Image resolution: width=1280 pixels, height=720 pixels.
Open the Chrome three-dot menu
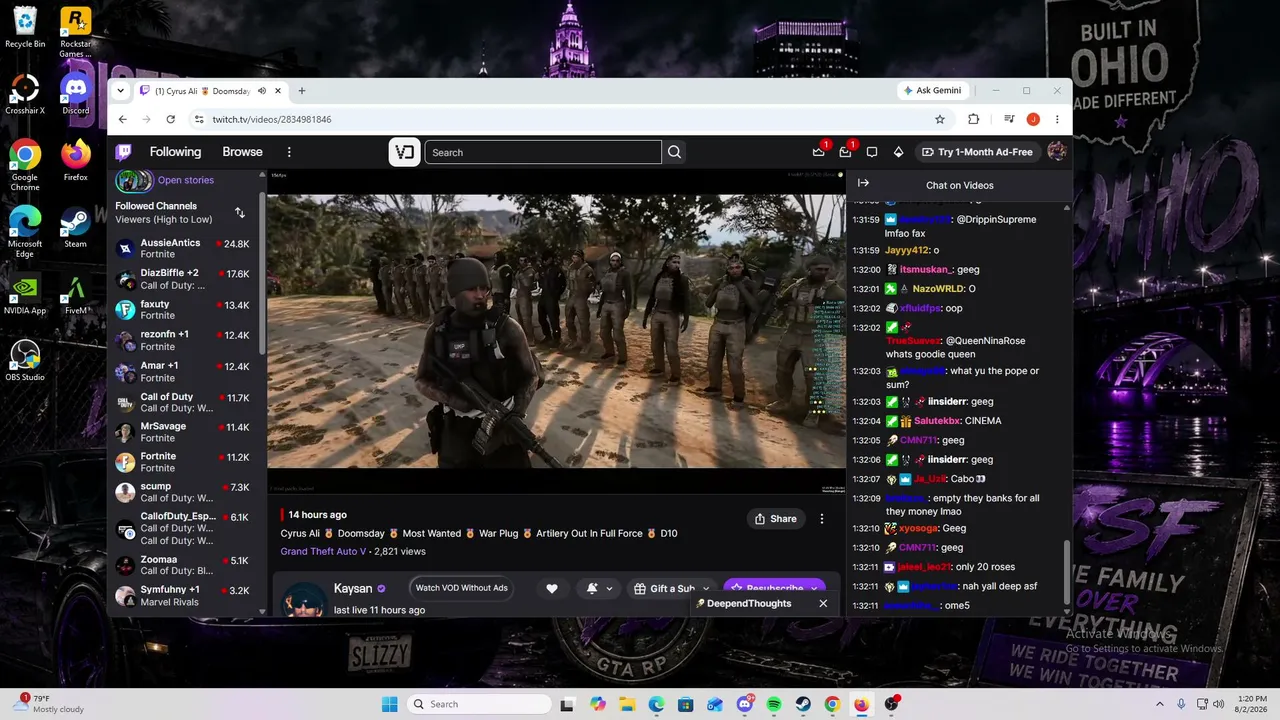pyautogui.click(x=1057, y=119)
